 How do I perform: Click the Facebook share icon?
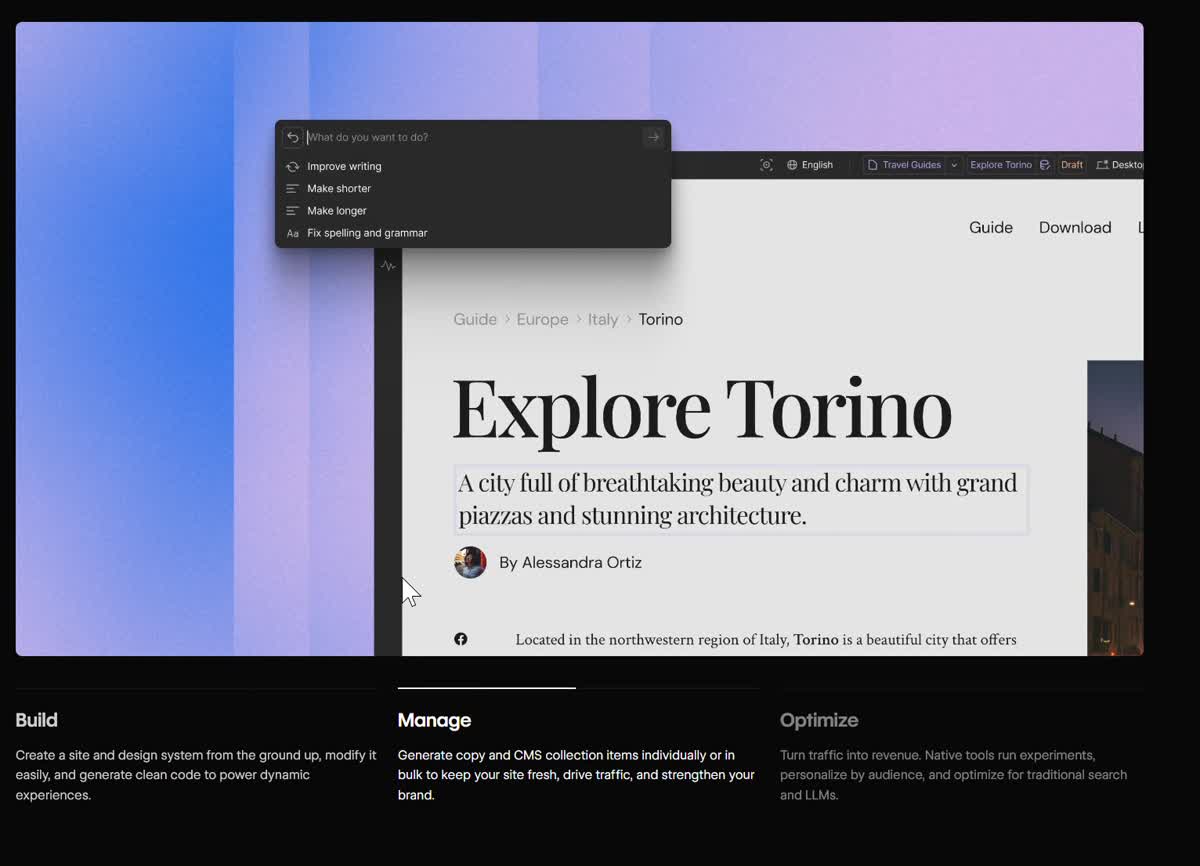[461, 639]
